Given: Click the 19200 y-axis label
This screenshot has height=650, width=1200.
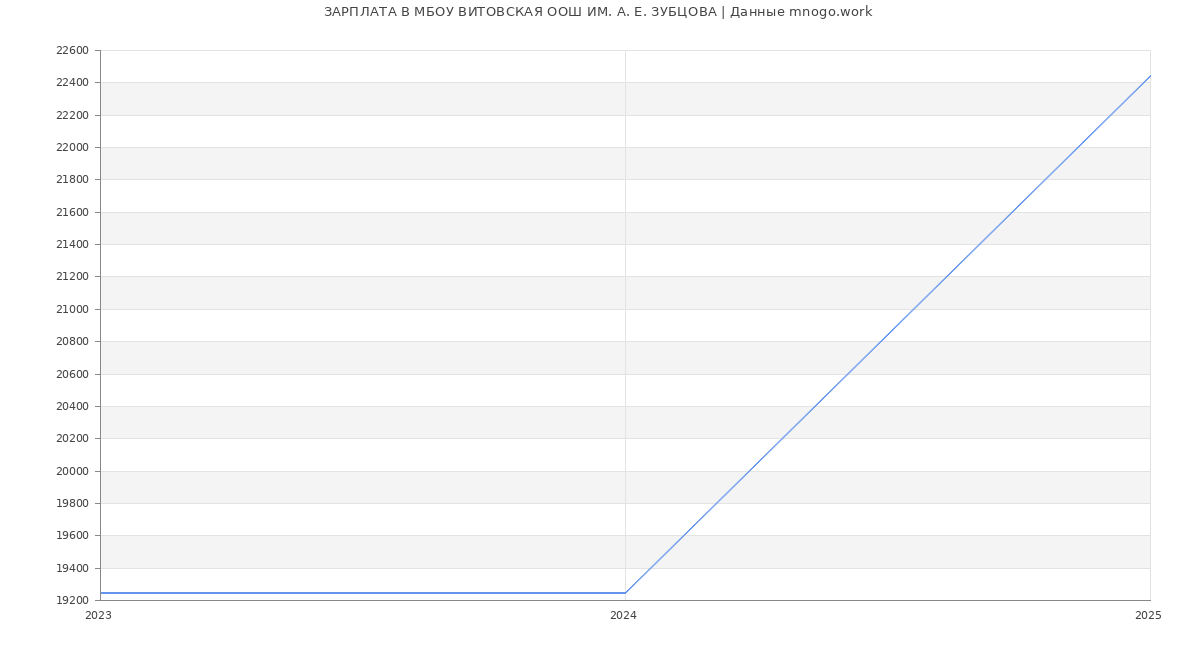Looking at the screenshot, I should 72,600.
